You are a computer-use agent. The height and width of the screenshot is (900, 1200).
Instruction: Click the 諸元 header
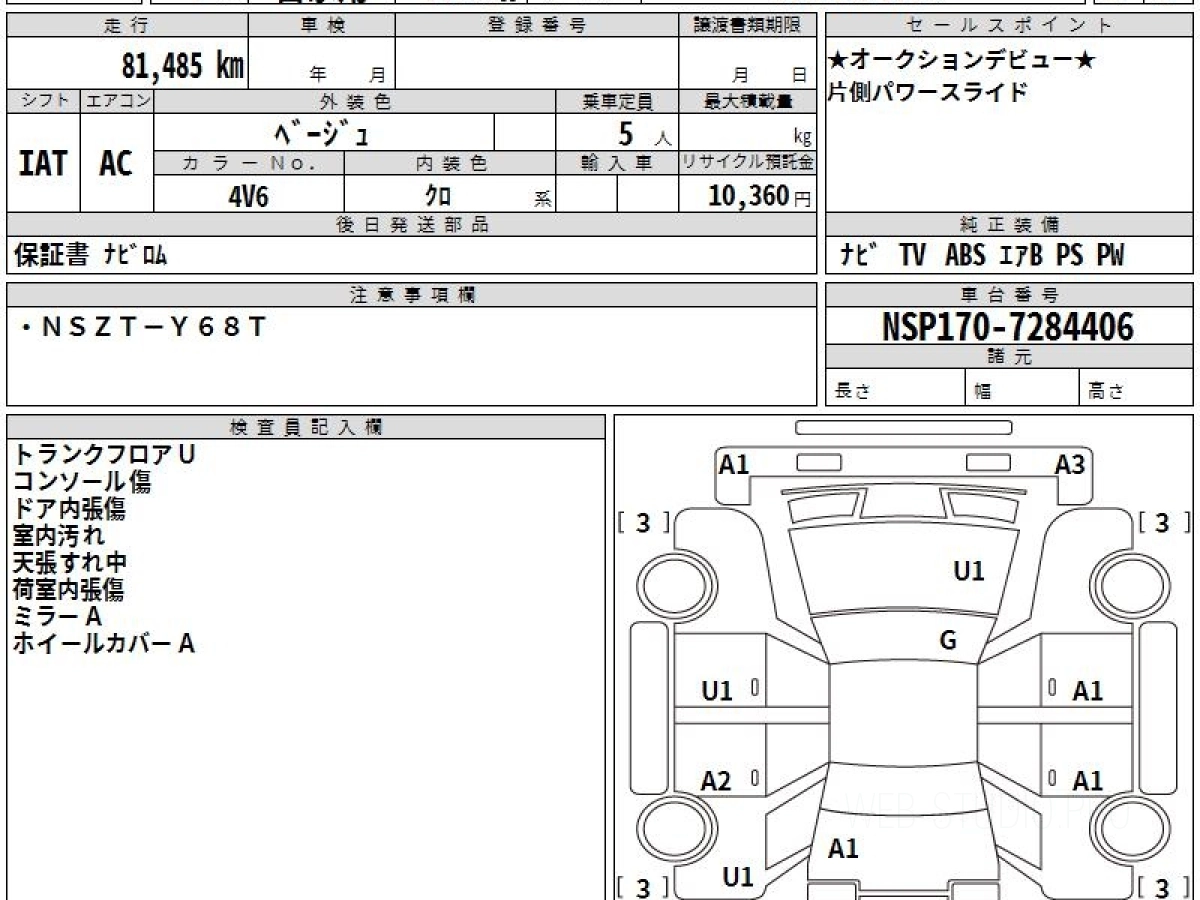pyautogui.click(x=1010, y=357)
